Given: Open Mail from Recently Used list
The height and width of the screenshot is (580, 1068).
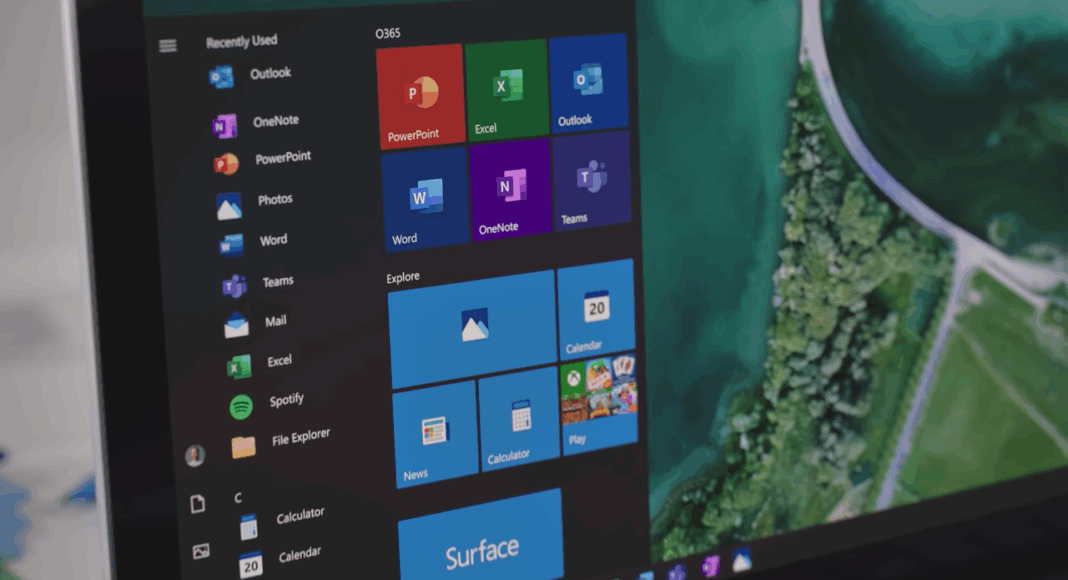Looking at the screenshot, I should 256,323.
